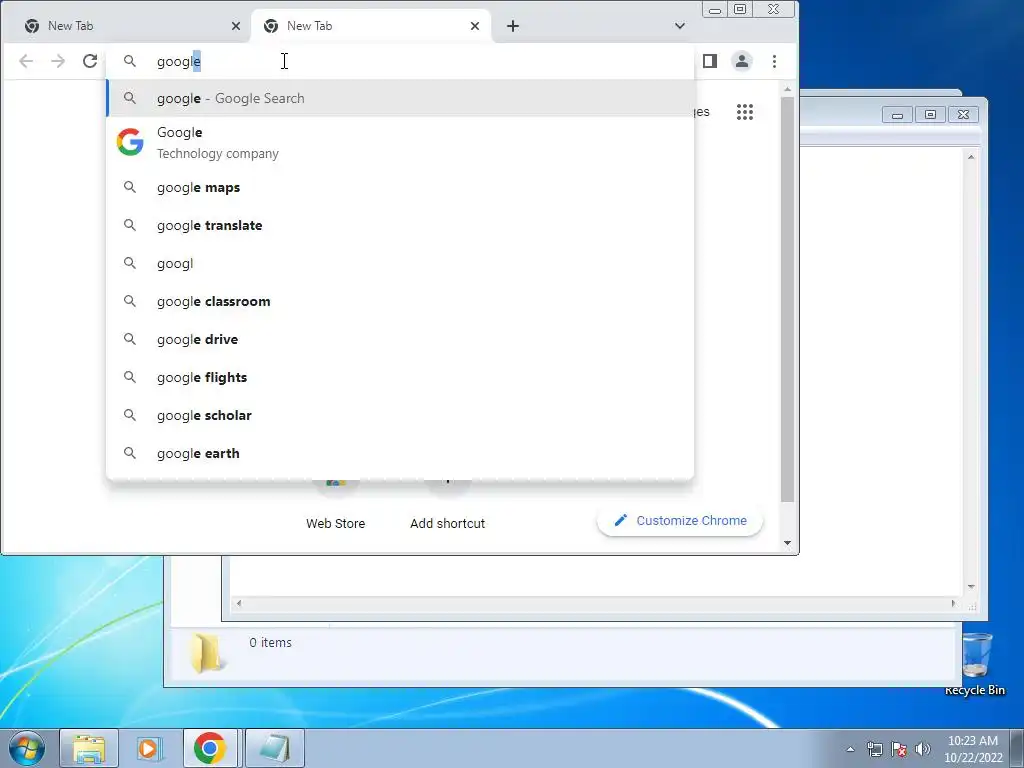Click the background window's horizontal scrollbar
Image resolution: width=1024 pixels, height=768 pixels.
point(596,603)
